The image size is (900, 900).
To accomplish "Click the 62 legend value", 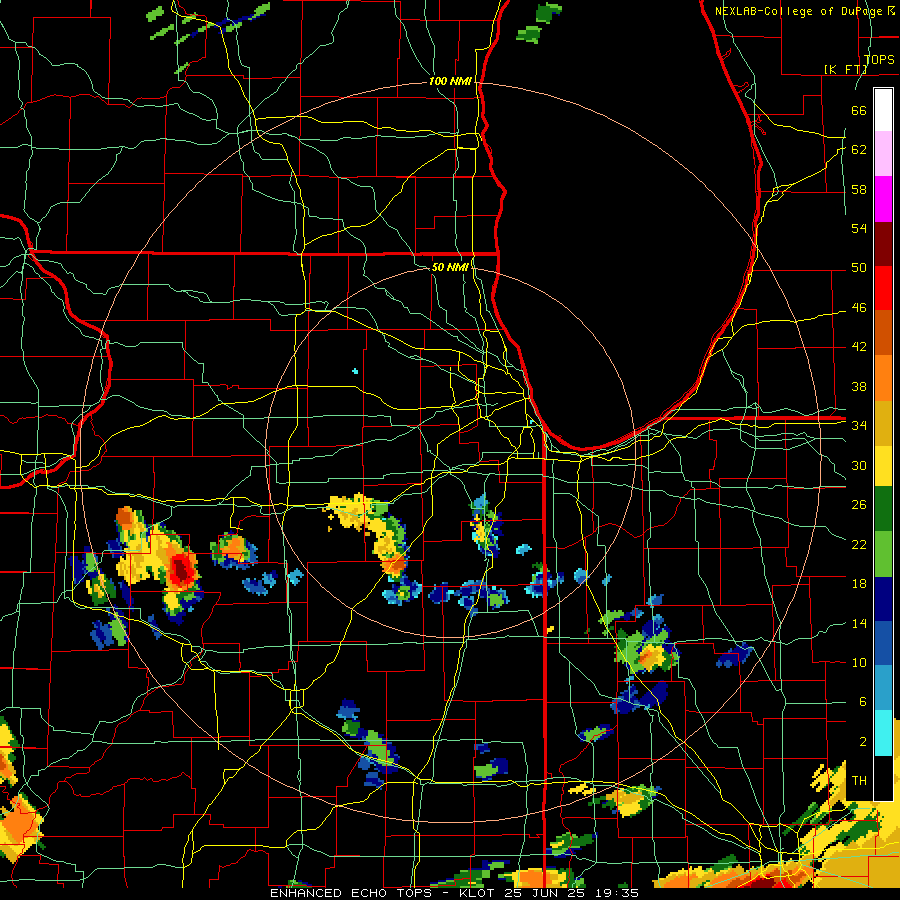I will [x=859, y=150].
